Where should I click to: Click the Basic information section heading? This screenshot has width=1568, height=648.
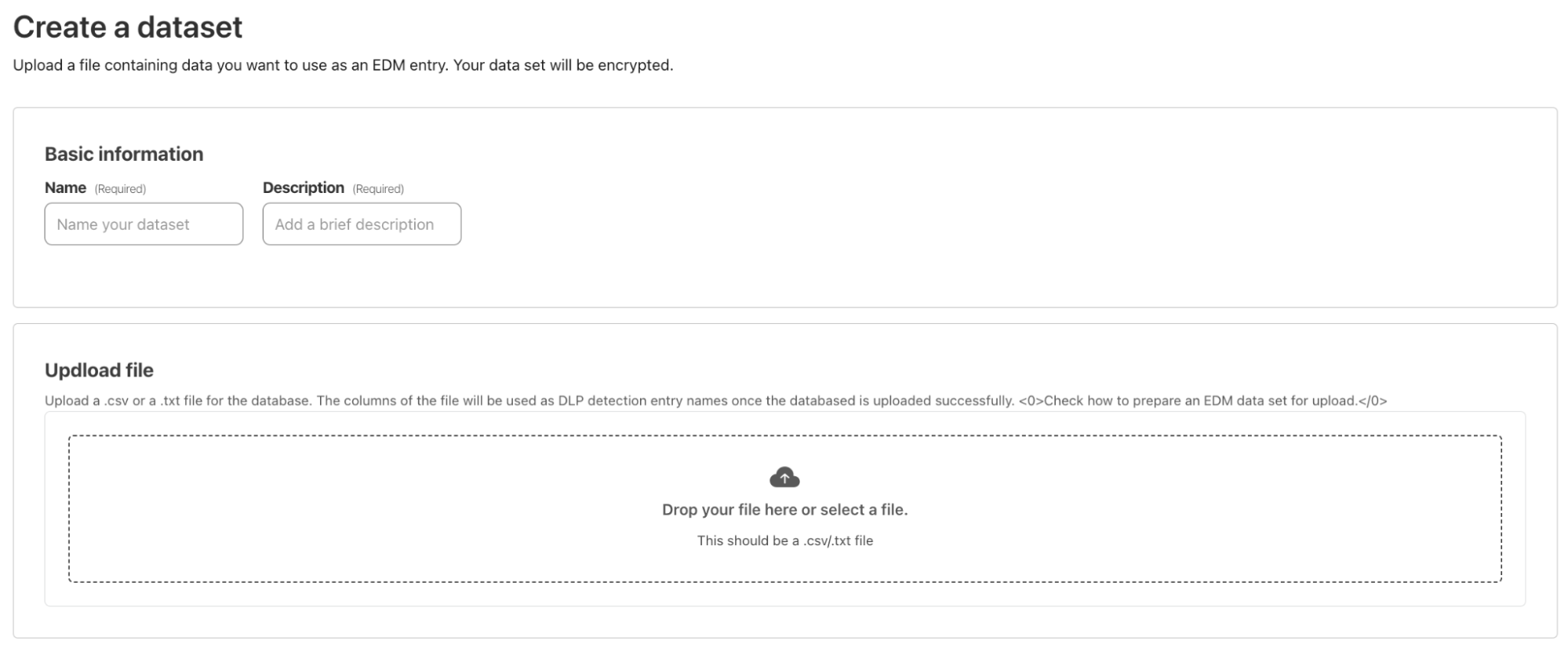pyautogui.click(x=124, y=154)
